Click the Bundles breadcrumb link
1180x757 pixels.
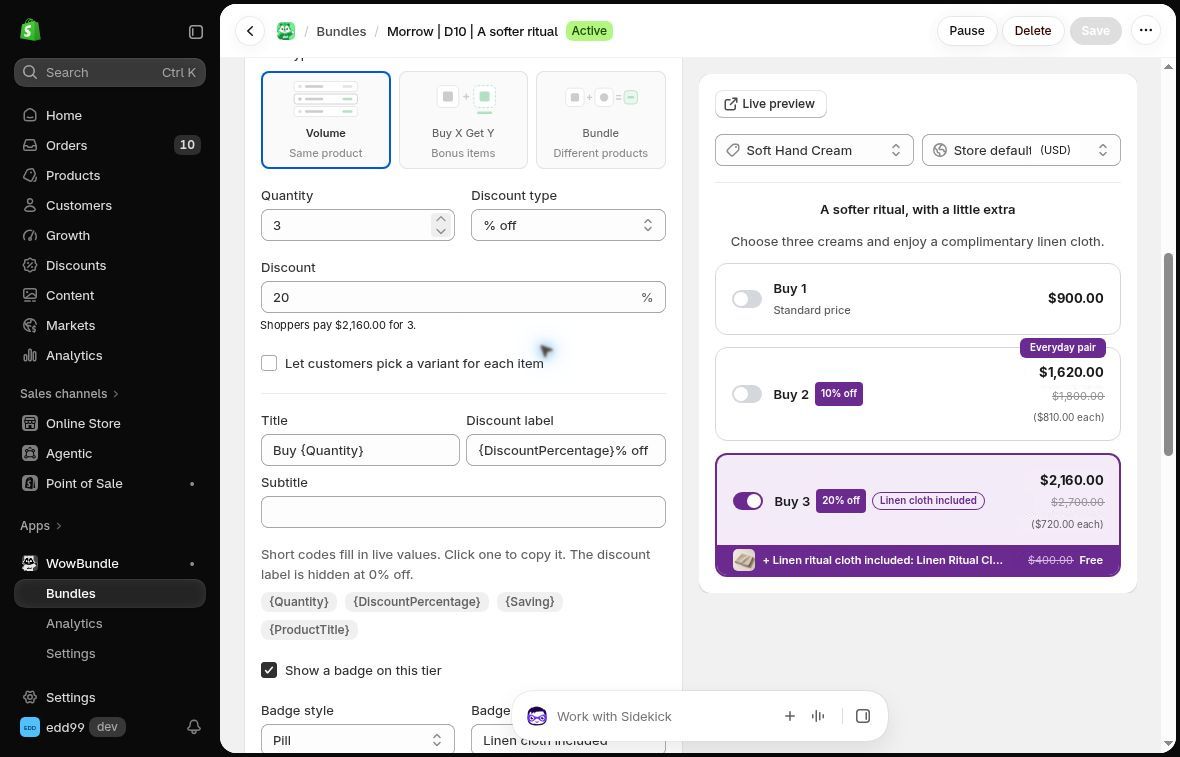(x=341, y=31)
